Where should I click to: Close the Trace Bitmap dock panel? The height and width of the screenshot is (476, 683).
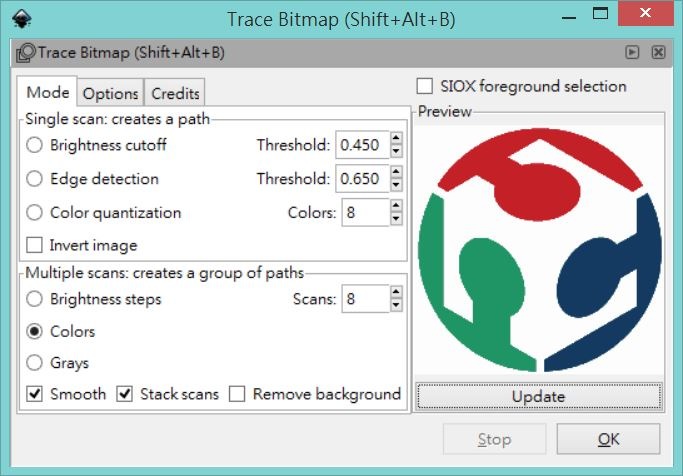pyautogui.click(x=658, y=52)
